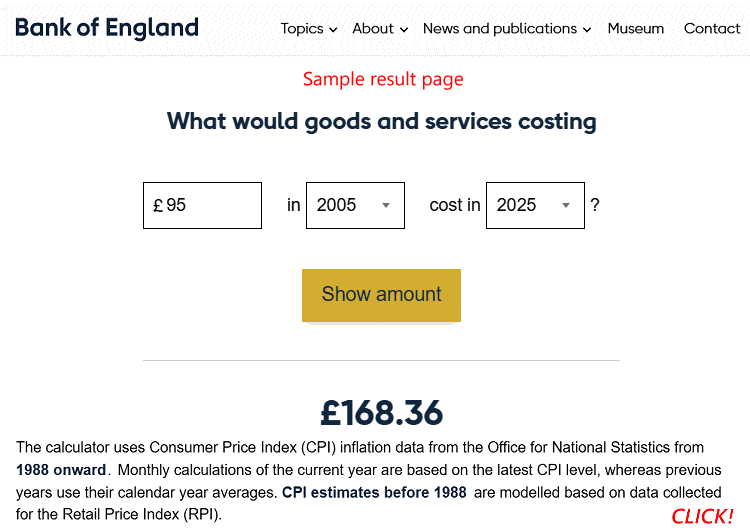This screenshot has width=750, height=530.
Task: Open the 2025 target year dropdown
Action: click(535, 205)
